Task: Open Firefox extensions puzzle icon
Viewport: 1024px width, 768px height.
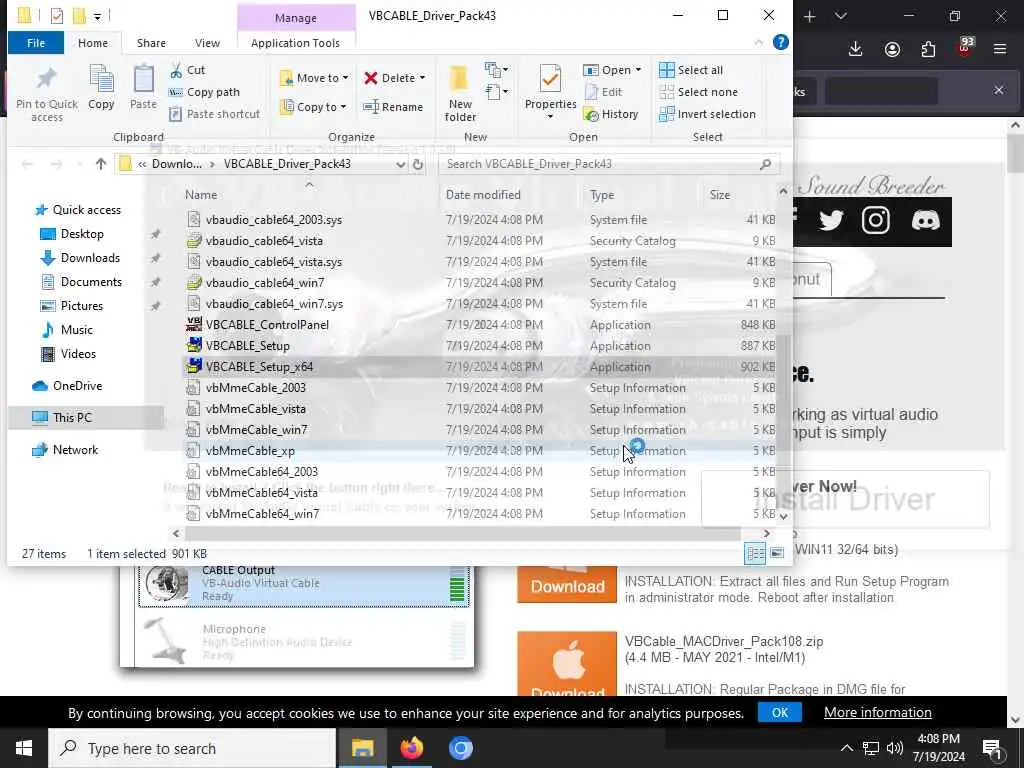Action: point(928,49)
